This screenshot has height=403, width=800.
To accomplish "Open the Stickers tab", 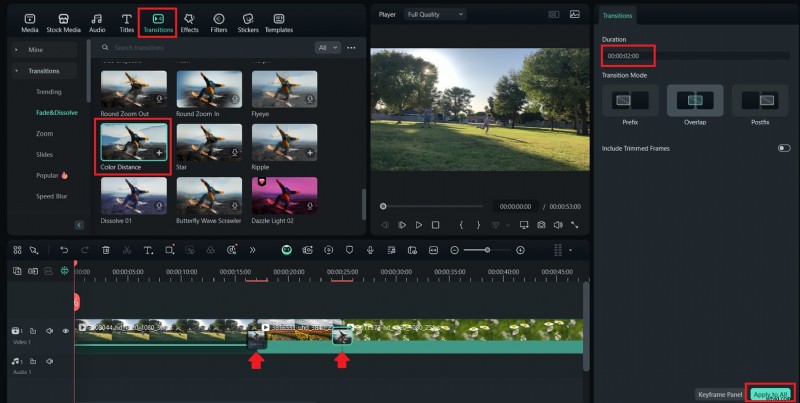I will click(x=248, y=23).
